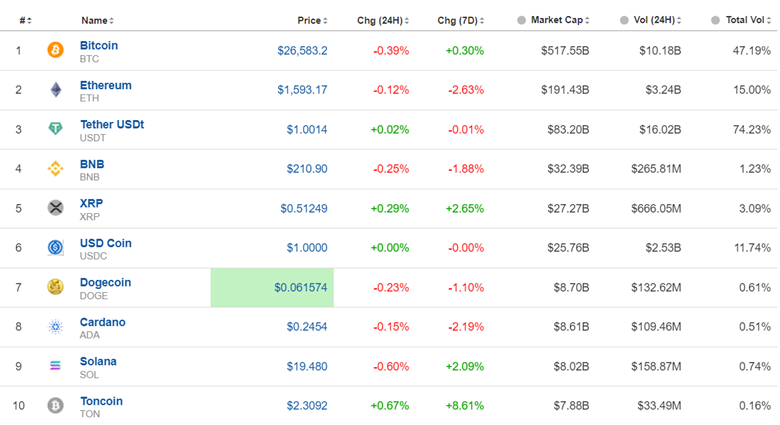Open the Solana link
Image resolution: width=780 pixels, height=425 pixels.
coord(98,361)
